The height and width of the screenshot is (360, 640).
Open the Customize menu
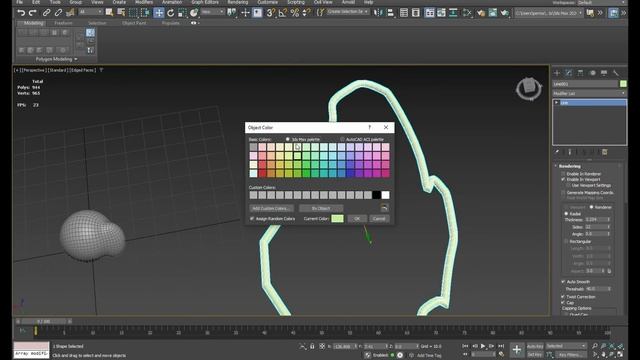tap(267, 2)
